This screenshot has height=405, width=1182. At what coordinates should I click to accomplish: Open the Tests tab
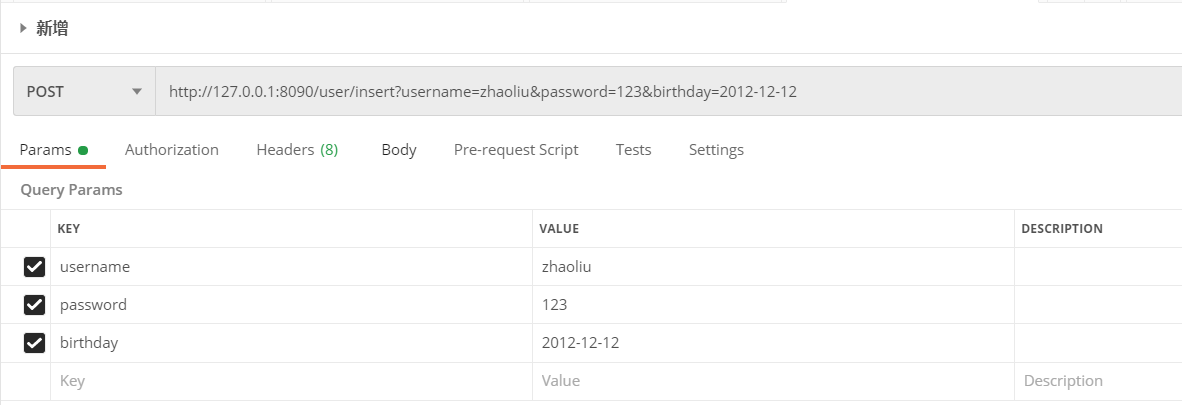[633, 150]
